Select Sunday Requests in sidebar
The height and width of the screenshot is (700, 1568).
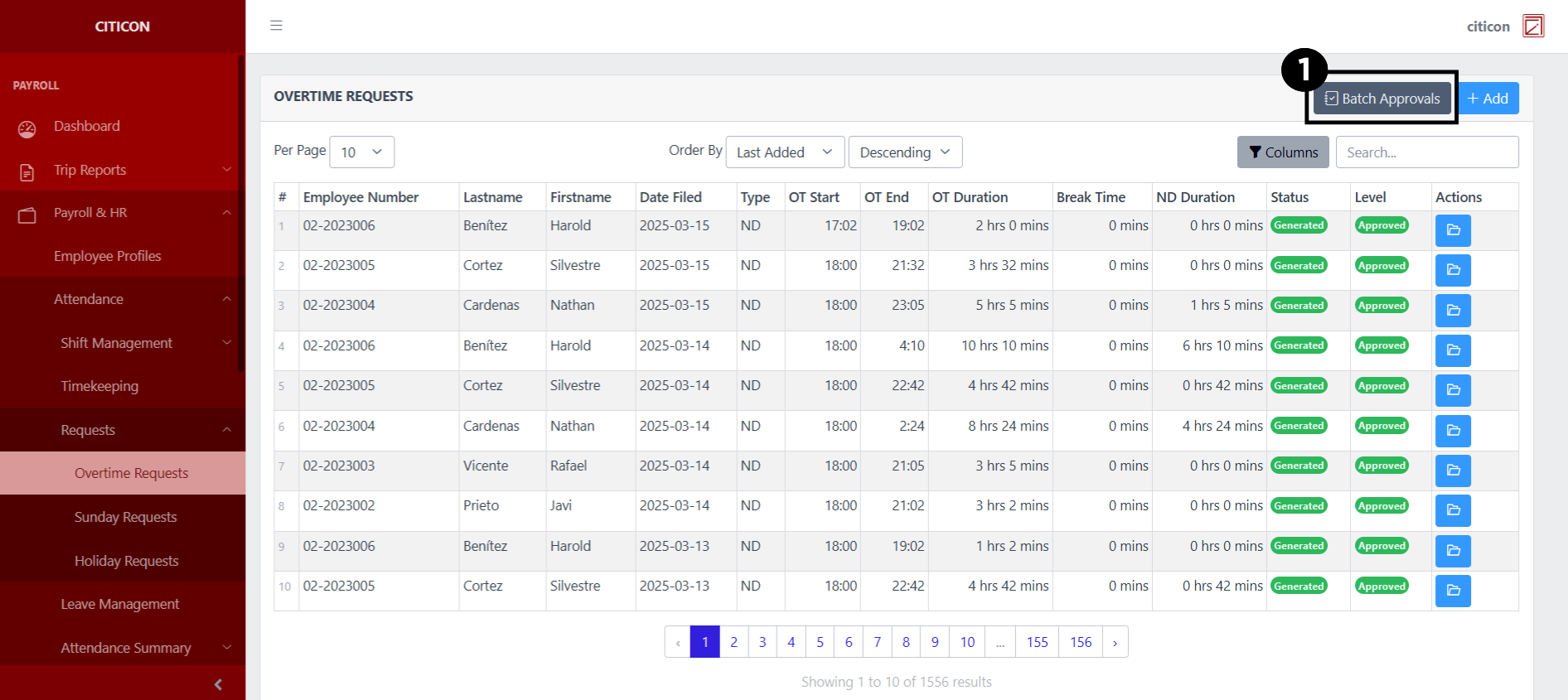[x=126, y=517]
